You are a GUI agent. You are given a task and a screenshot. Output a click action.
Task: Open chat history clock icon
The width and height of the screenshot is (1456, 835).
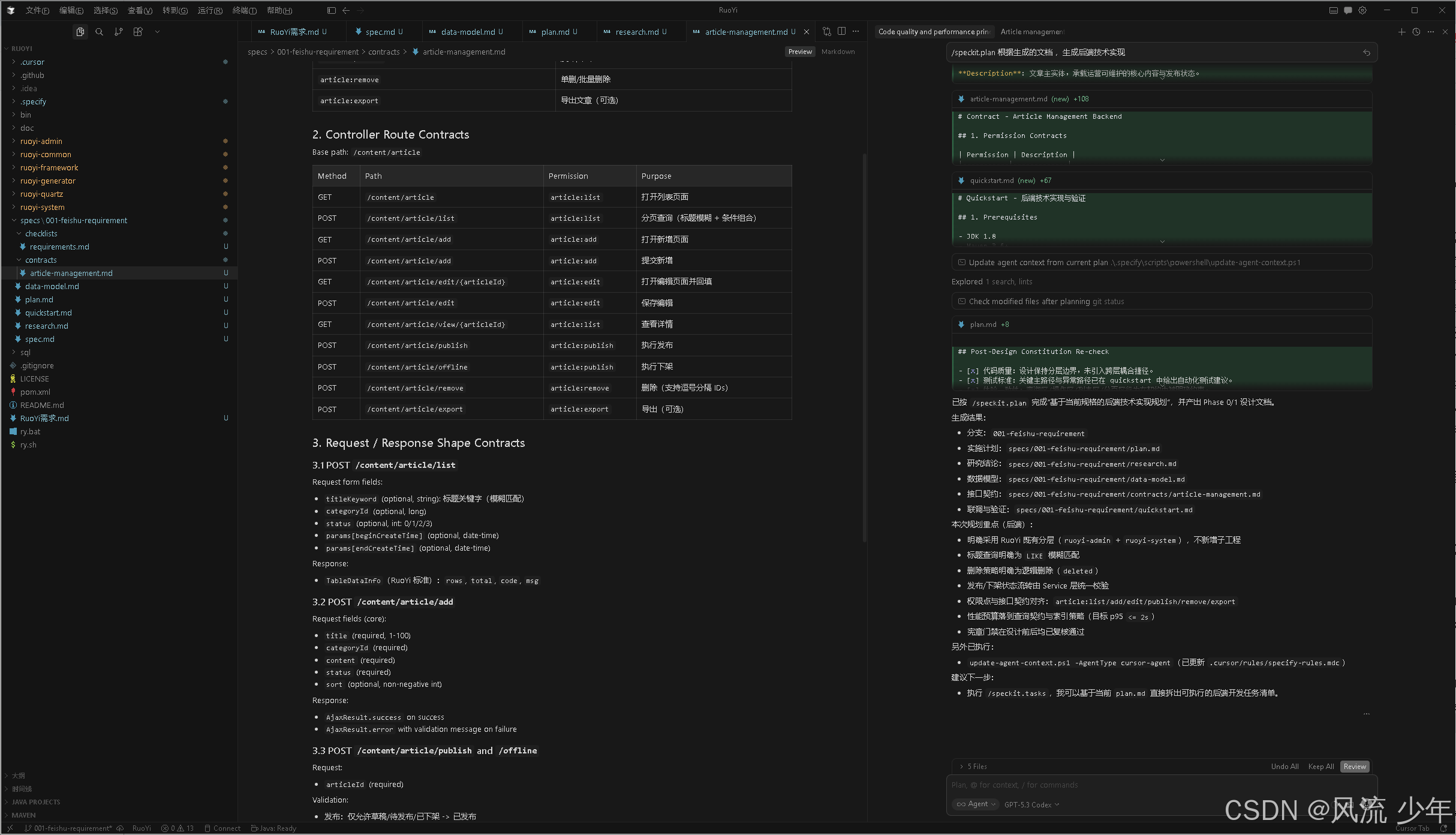point(1416,32)
